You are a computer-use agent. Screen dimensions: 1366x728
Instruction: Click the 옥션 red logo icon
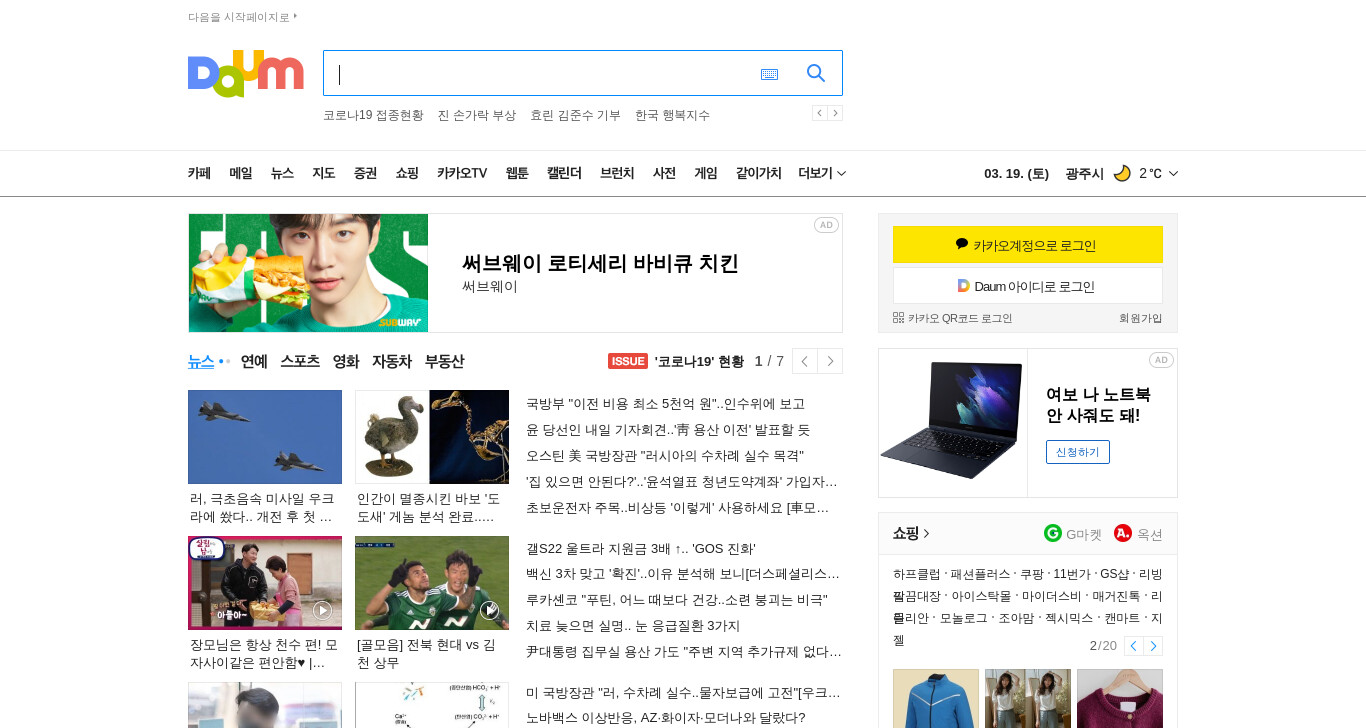(x=1123, y=533)
